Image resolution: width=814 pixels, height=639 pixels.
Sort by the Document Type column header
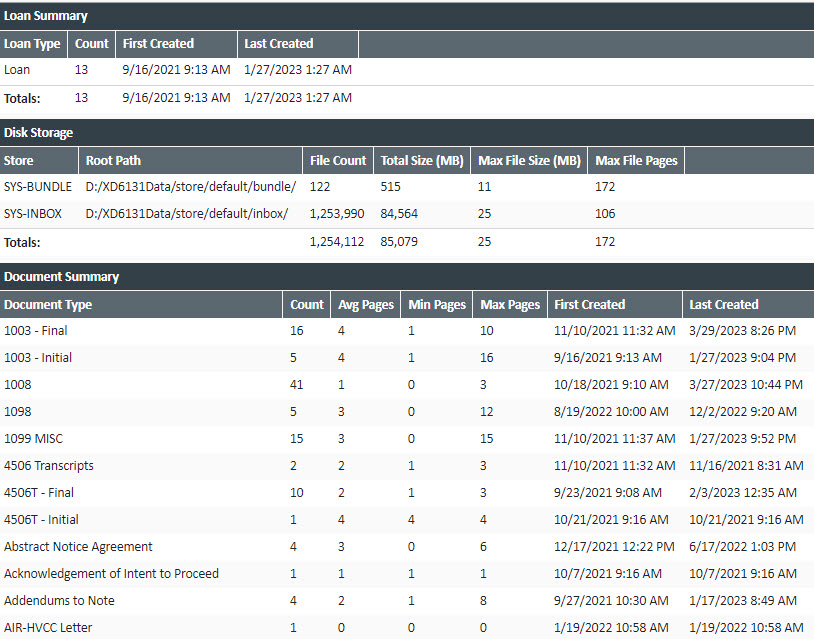[x=48, y=305]
